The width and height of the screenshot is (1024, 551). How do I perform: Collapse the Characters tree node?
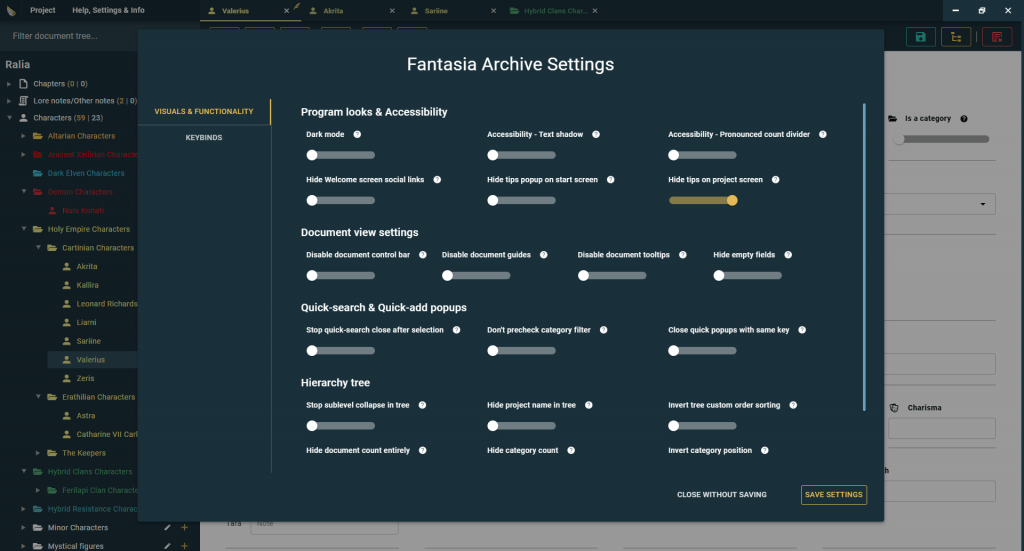10,118
